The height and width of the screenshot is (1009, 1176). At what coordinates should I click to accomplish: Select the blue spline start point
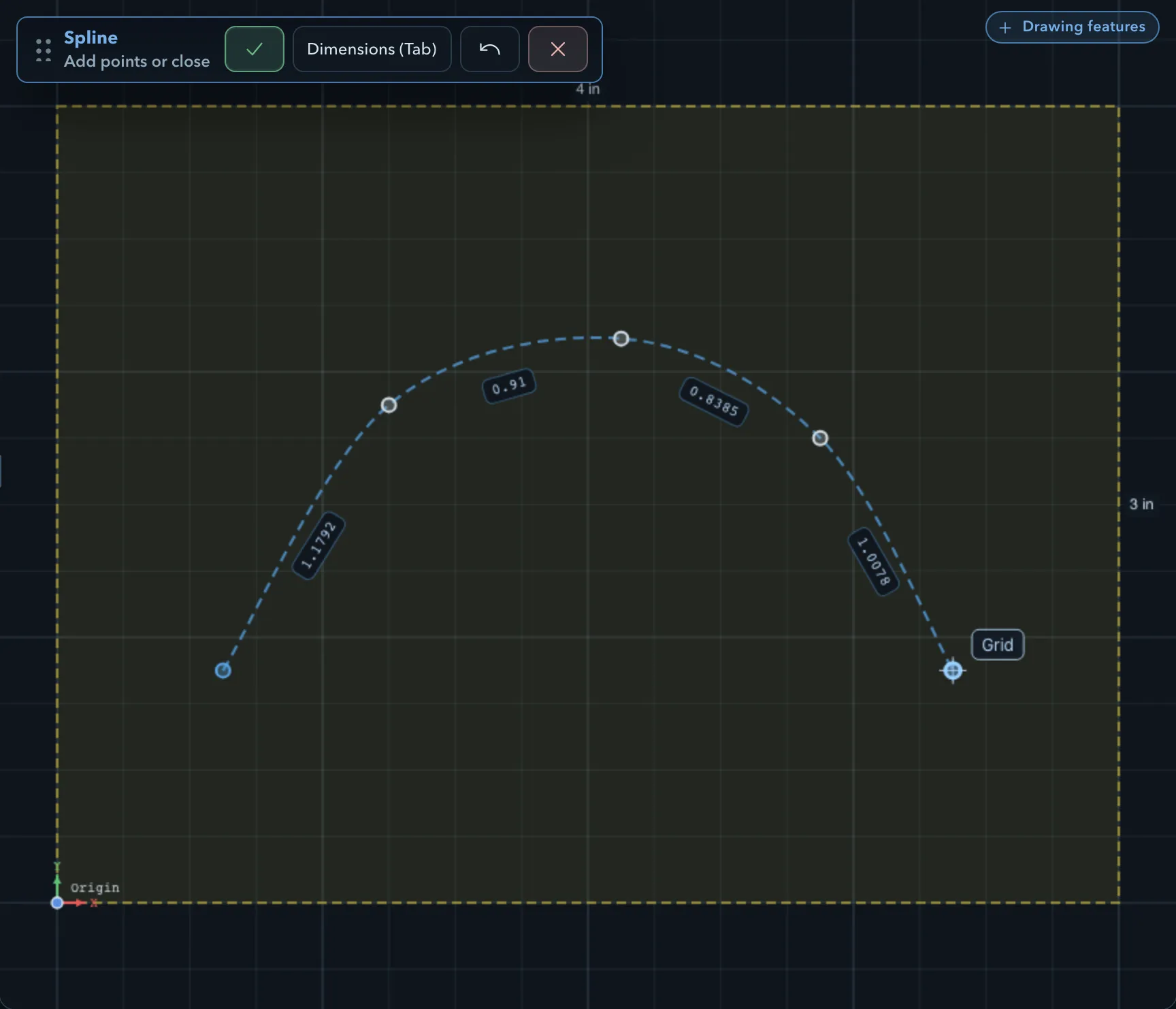[x=223, y=671]
